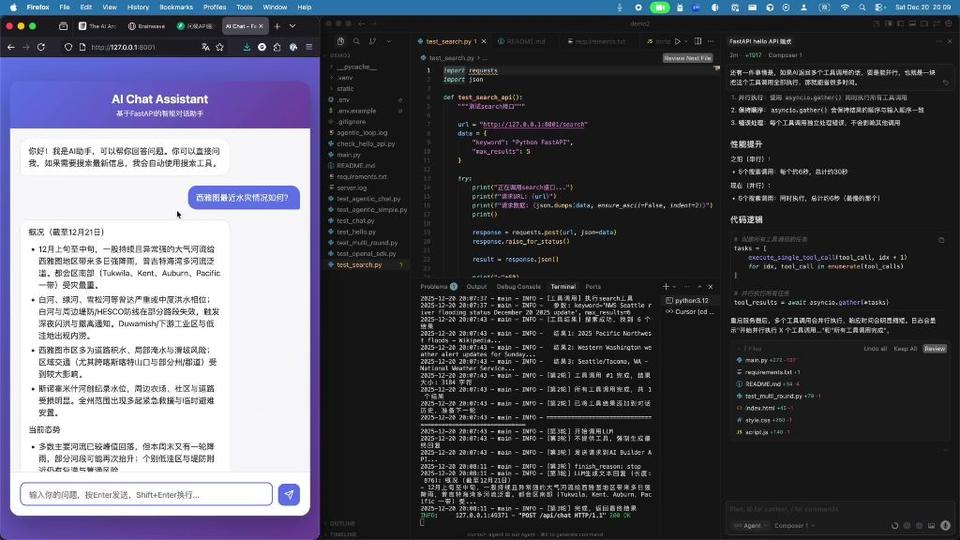Select the python3.12 terminal session
Viewport: 960px width, 540px height.
(689, 301)
